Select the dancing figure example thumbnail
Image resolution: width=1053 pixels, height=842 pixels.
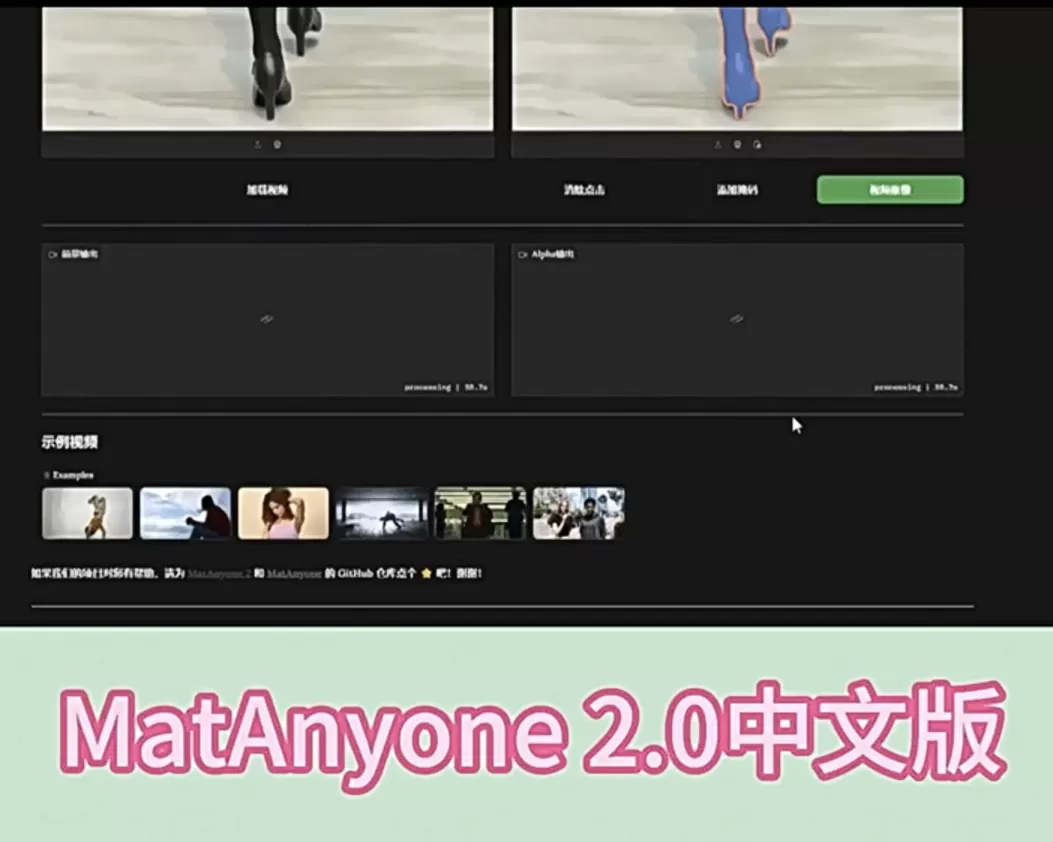click(87, 513)
